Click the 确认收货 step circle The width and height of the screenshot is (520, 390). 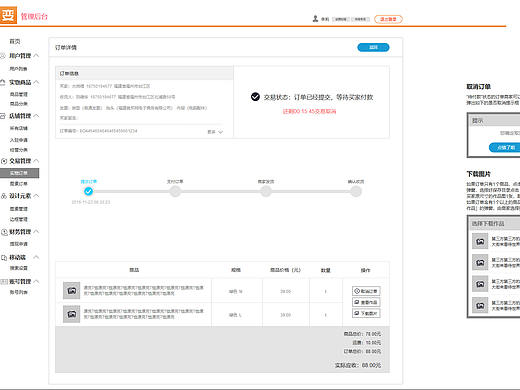[x=356, y=191]
